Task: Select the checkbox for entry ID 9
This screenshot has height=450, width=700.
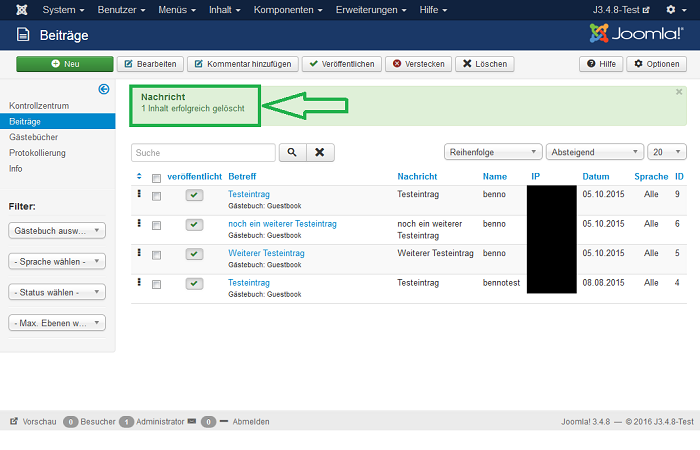Action: click(x=156, y=196)
